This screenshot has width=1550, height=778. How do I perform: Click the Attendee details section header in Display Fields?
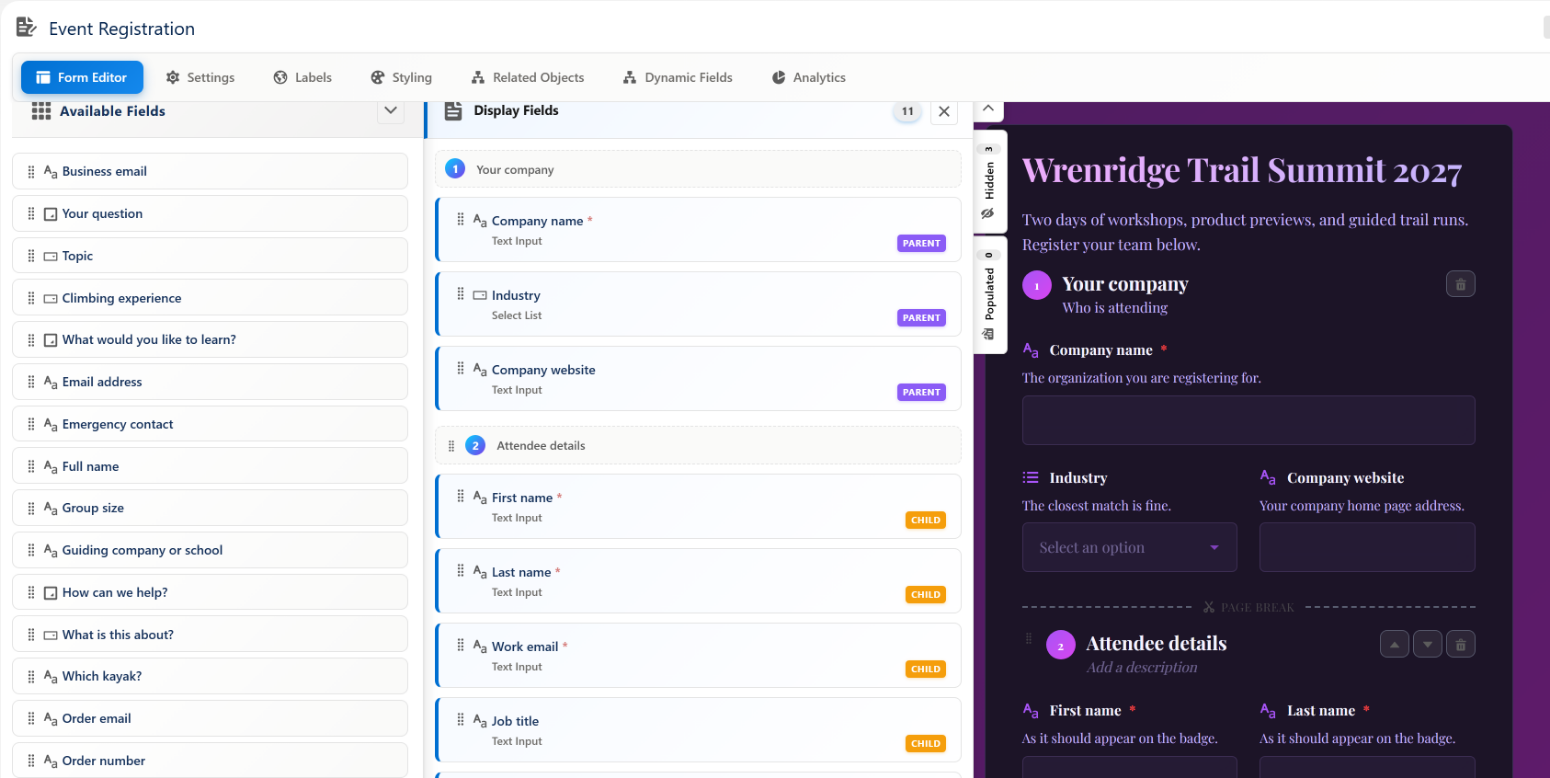click(x=698, y=445)
